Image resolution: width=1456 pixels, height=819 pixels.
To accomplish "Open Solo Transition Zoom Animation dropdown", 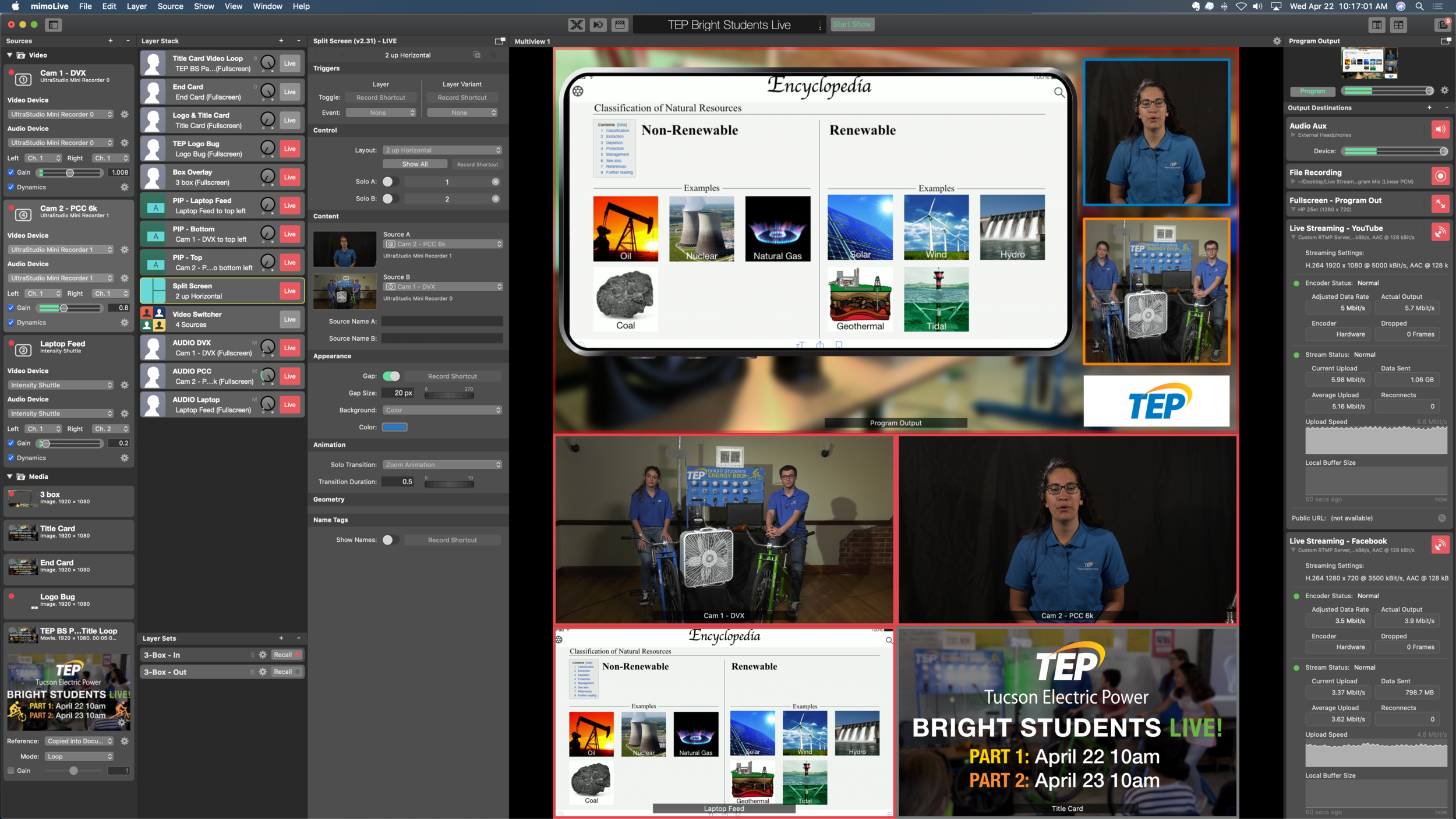I will 442,465.
